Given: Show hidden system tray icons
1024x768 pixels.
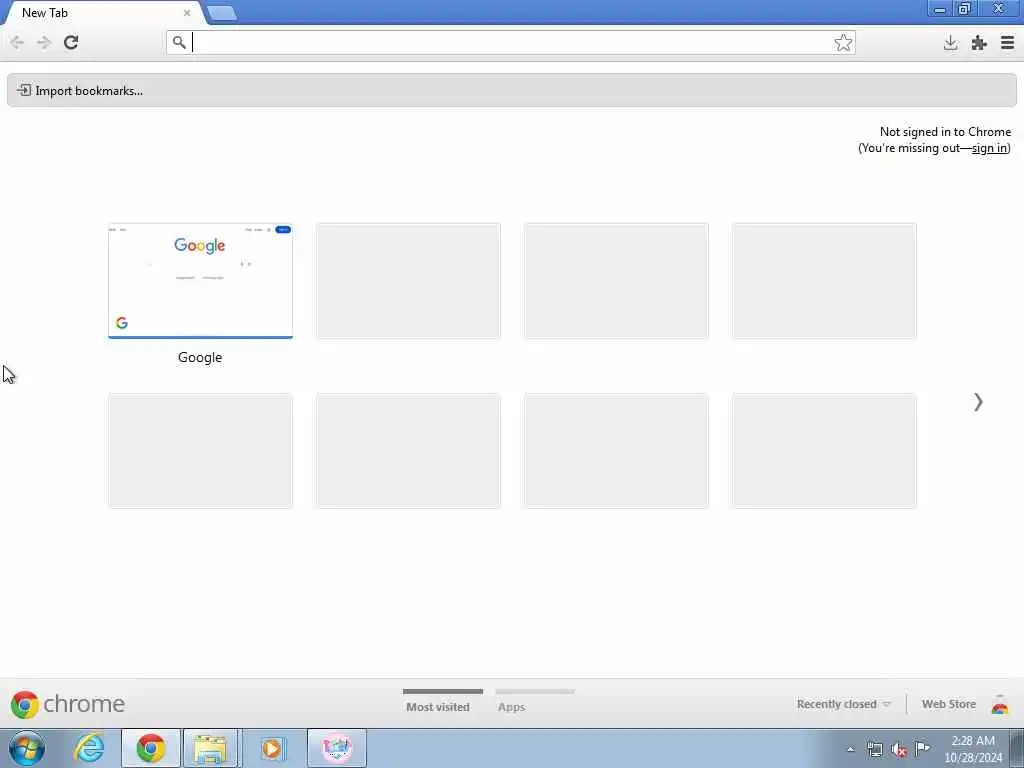Looking at the screenshot, I should tap(850, 750).
